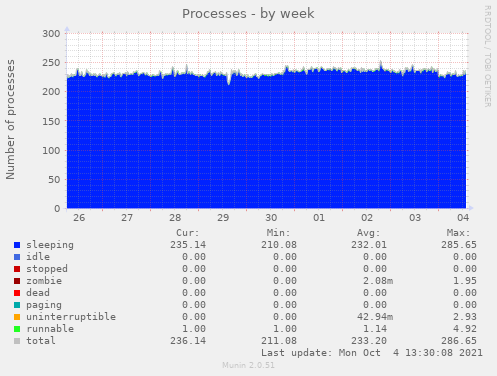Click the runnable legend color swatch
This screenshot has width=497, height=376.
[17, 329]
